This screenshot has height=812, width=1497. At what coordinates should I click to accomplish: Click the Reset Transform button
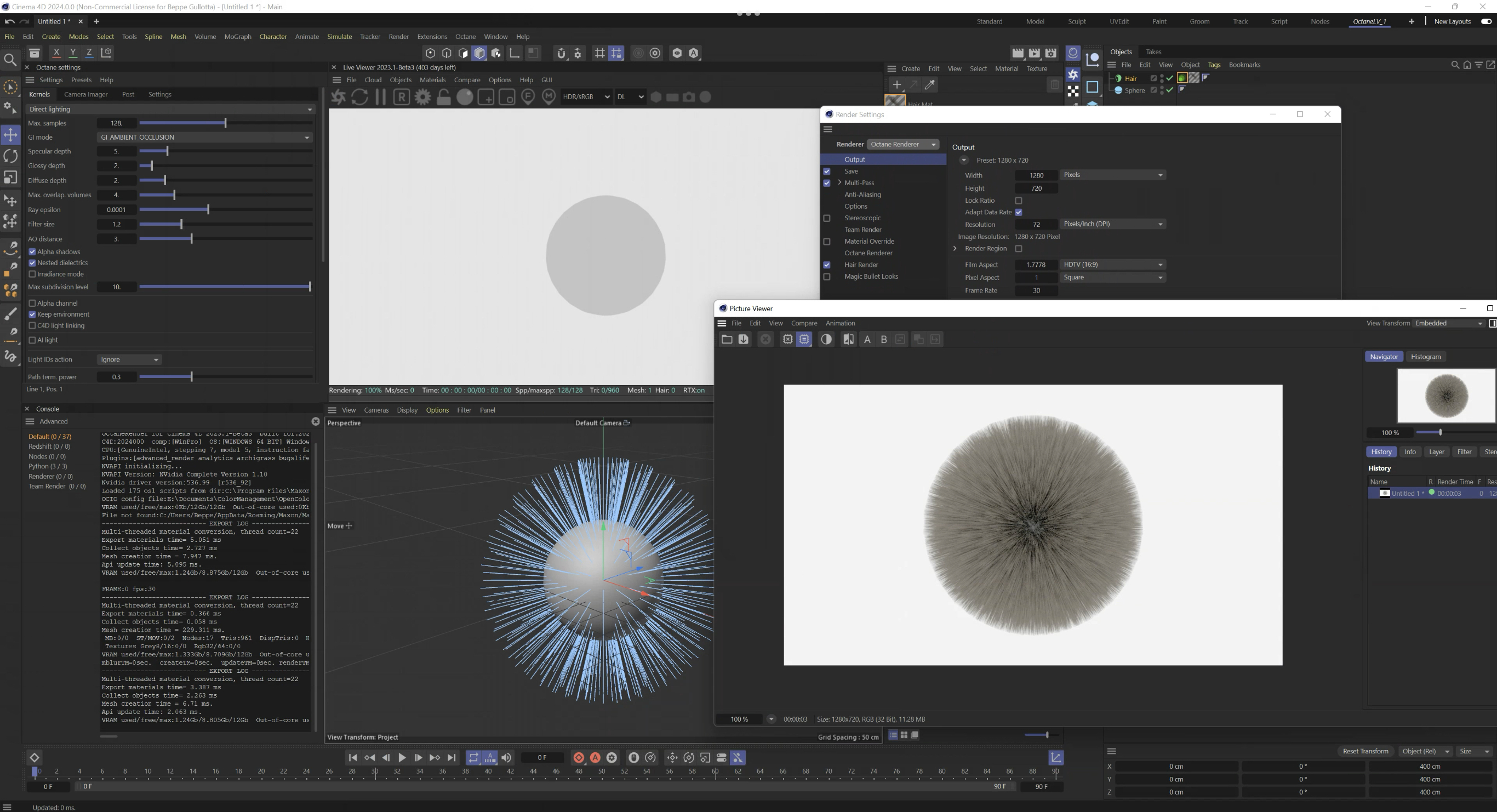click(1365, 752)
